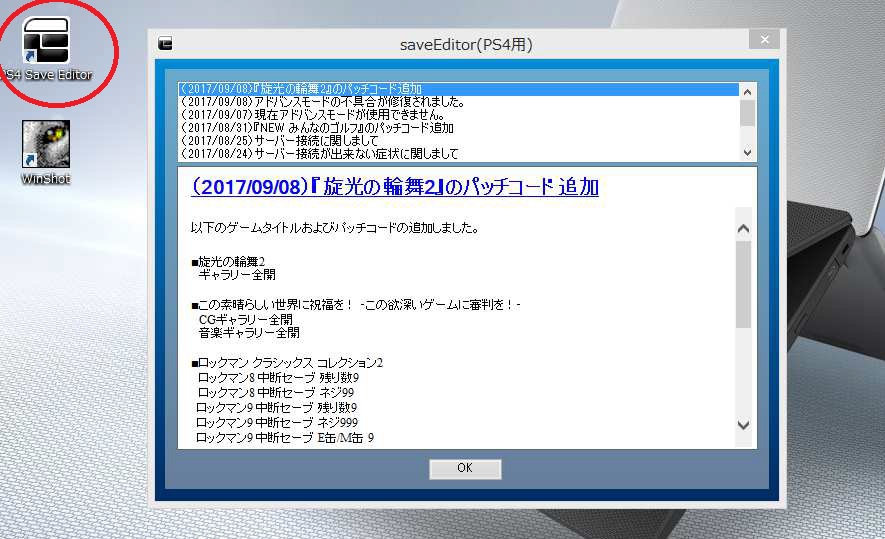This screenshot has width=885, height=539.
Task: Select the news item about 旋光の輪舞2 patch code
Action: [x=458, y=89]
